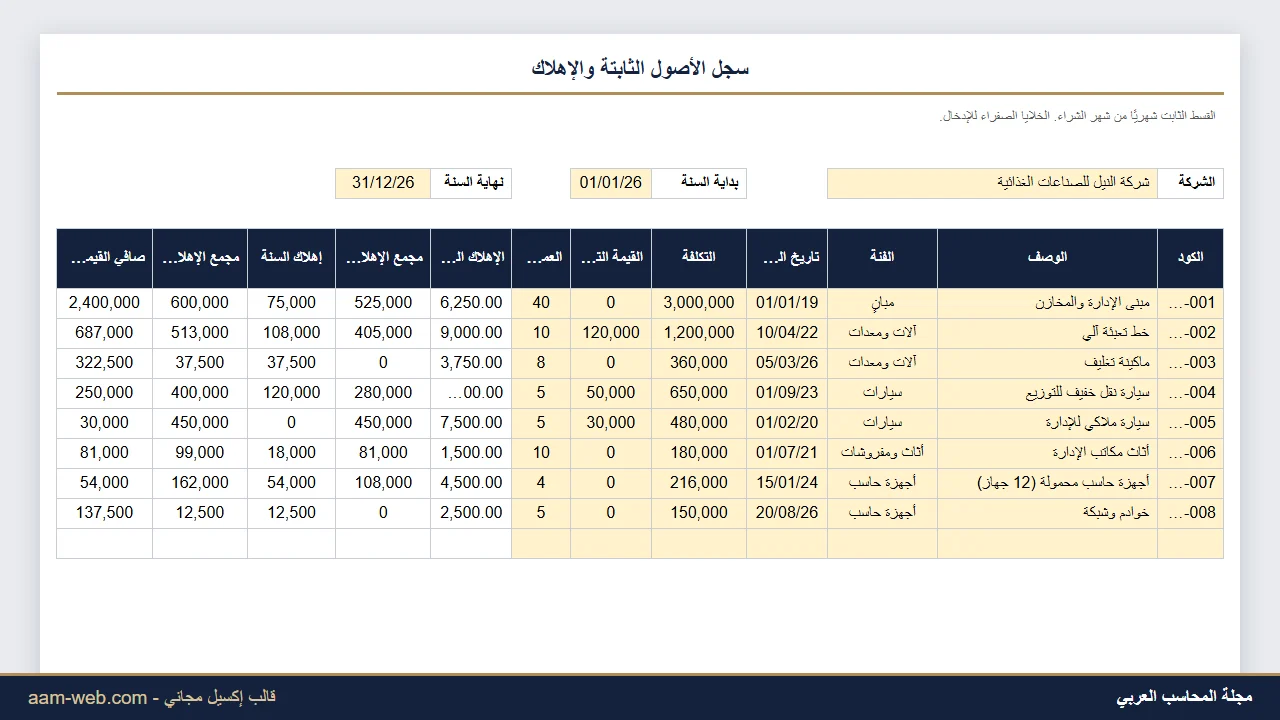The width and height of the screenshot is (1280, 720).
Task: Select the purchase date 20/08/26
Action: [787, 513]
